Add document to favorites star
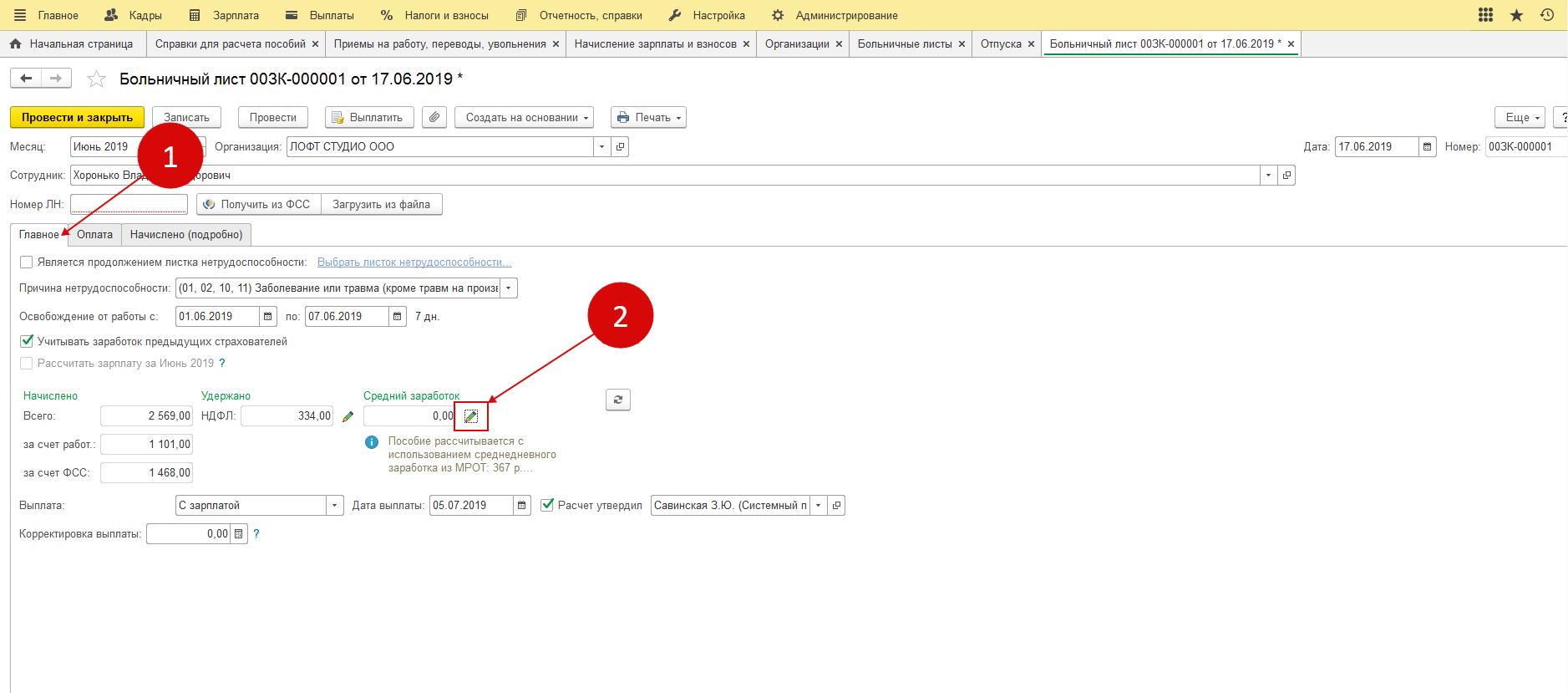The image size is (1568, 693). click(x=96, y=79)
